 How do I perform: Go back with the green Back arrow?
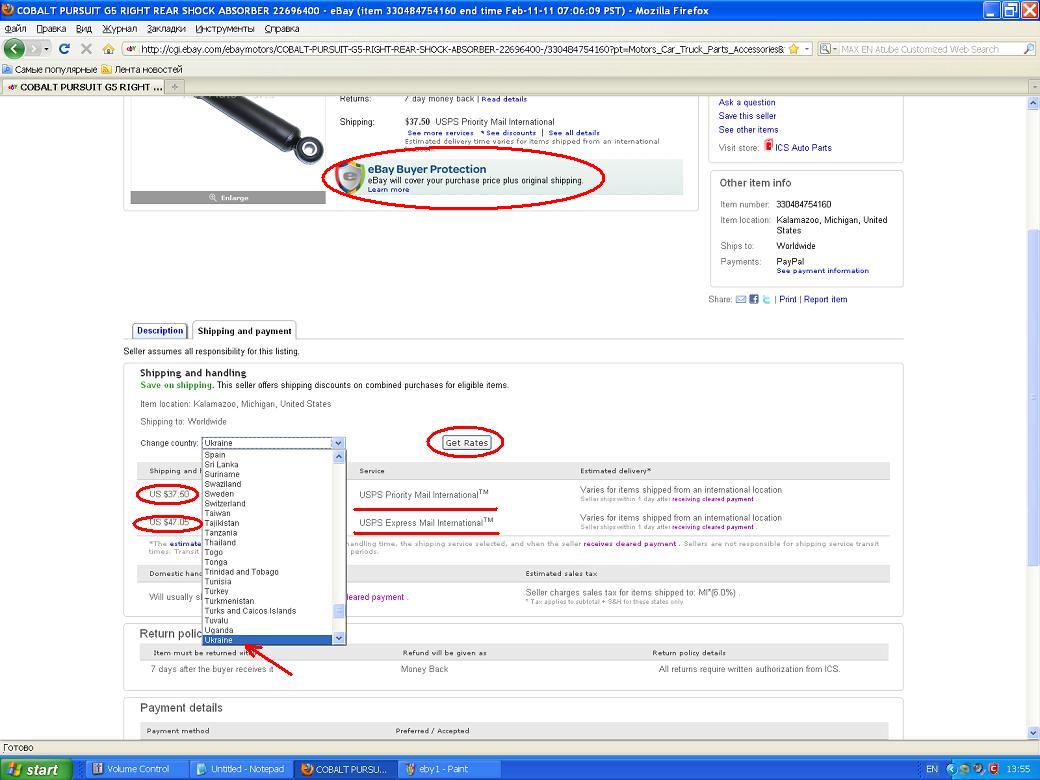click(14, 48)
